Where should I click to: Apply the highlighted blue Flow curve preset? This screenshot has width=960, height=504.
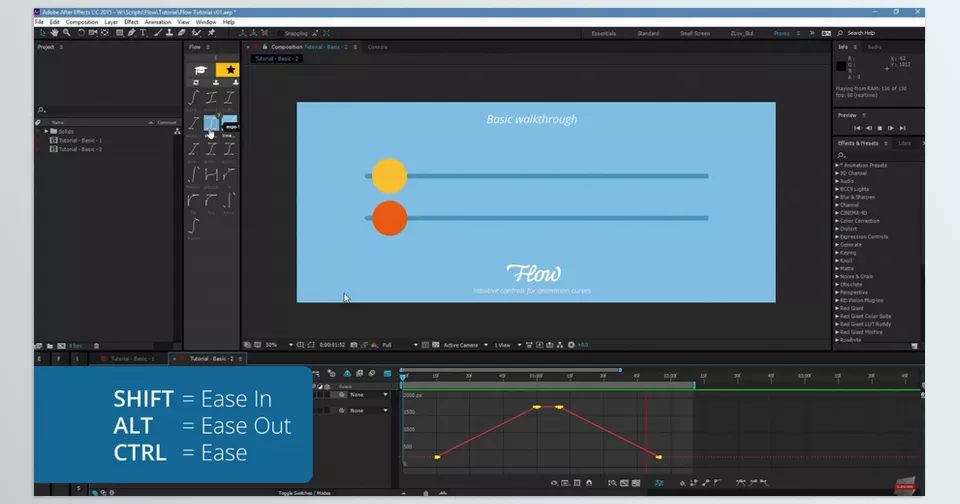pyautogui.click(x=211, y=122)
